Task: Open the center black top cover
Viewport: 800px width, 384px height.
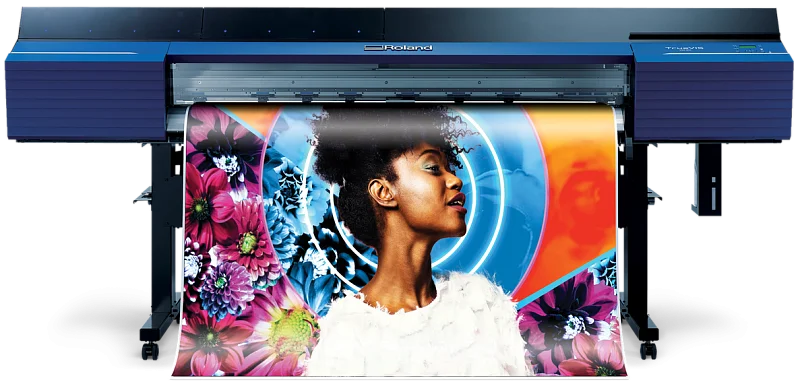Action: 293,23
